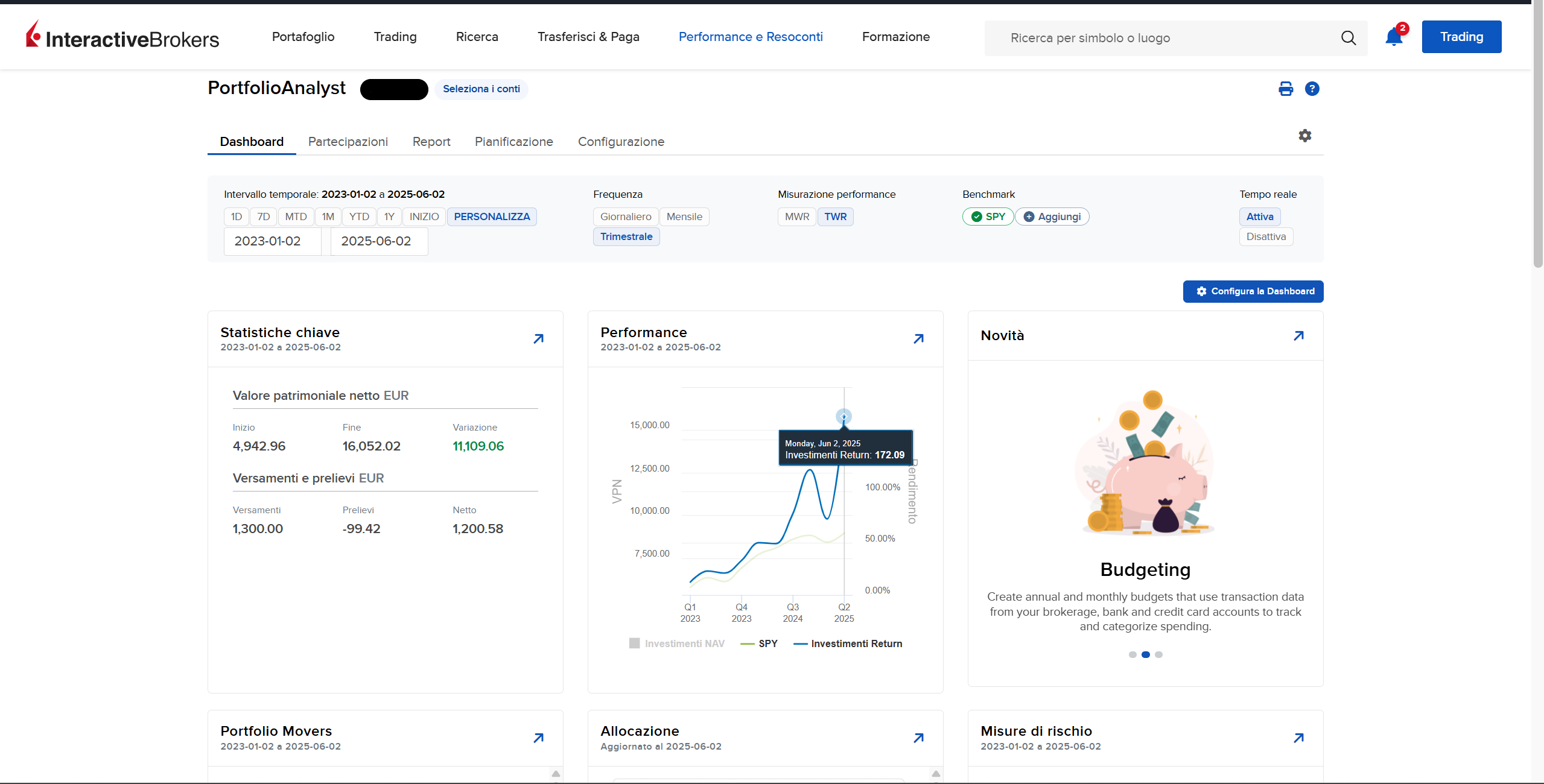The image size is (1544, 784).
Task: Switch to the Partecipazioni tab
Action: [348, 142]
